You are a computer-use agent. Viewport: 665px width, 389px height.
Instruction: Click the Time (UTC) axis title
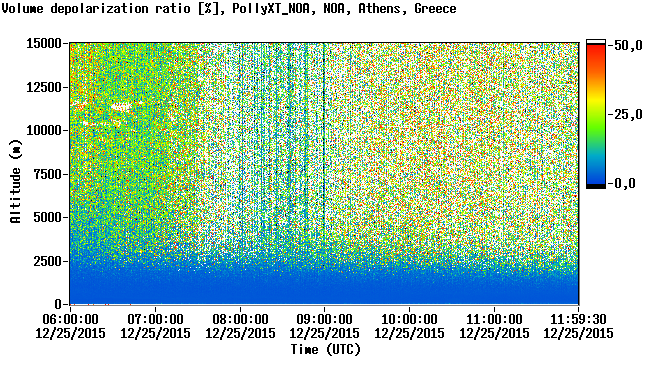click(325, 350)
